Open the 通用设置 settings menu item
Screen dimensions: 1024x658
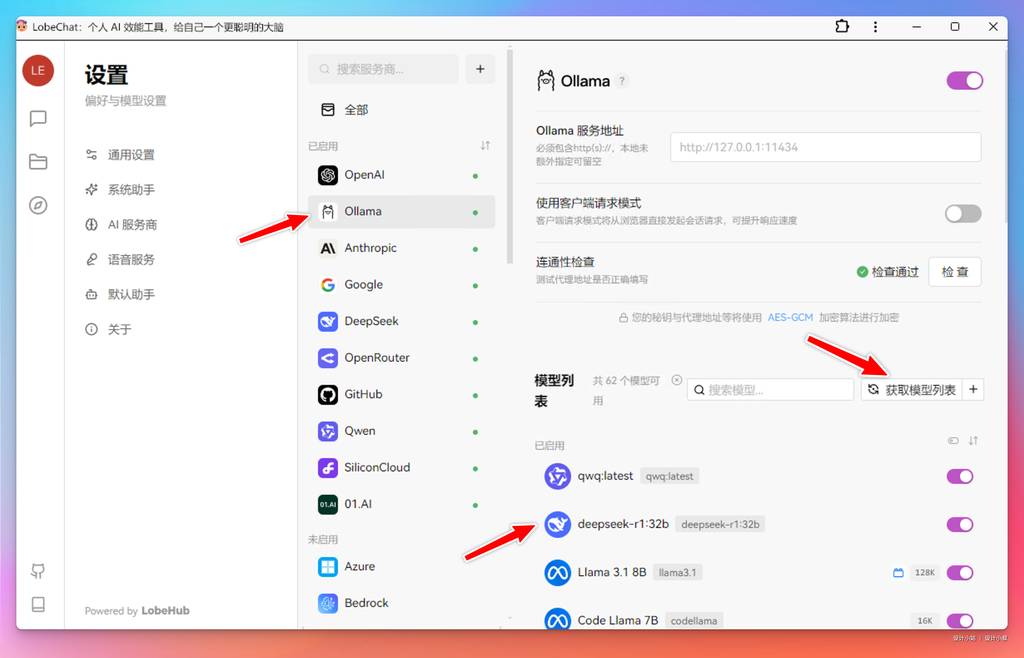click(131, 155)
